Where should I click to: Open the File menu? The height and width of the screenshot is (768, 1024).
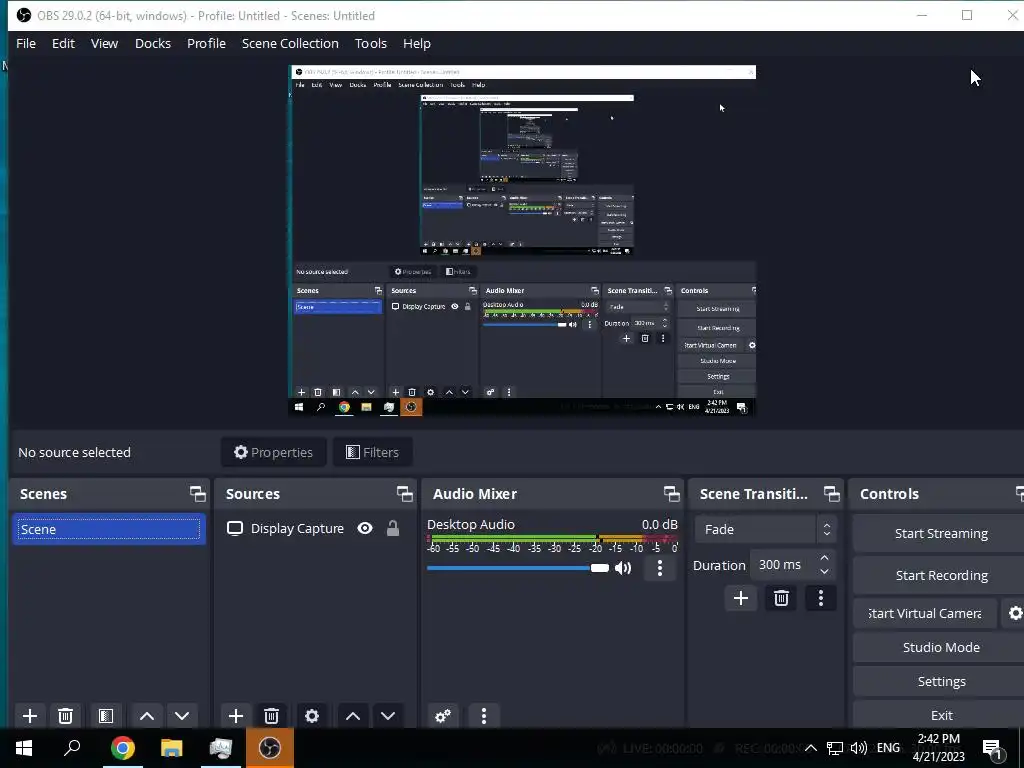tap(26, 44)
